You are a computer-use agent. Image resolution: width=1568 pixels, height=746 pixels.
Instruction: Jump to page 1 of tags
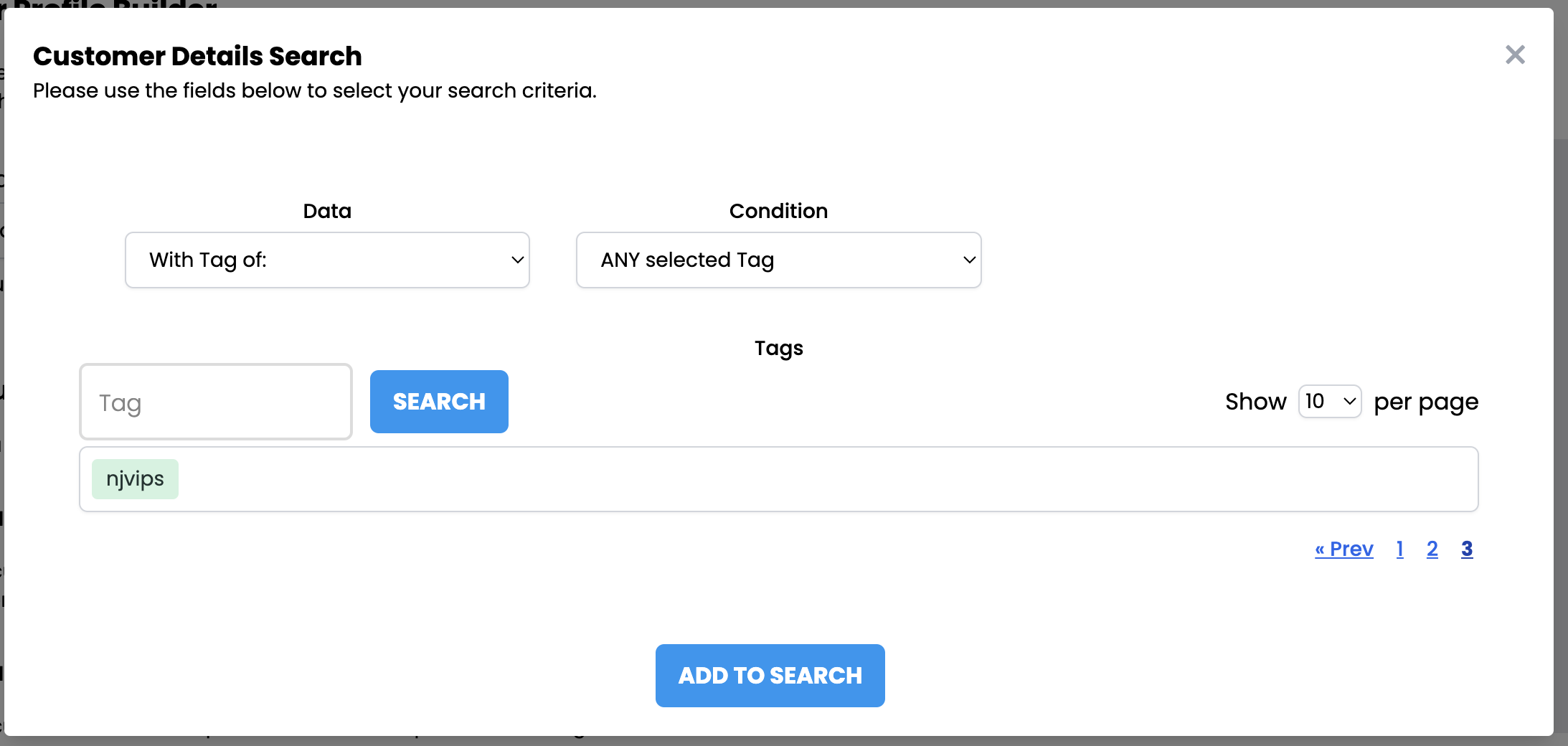[x=1399, y=549]
